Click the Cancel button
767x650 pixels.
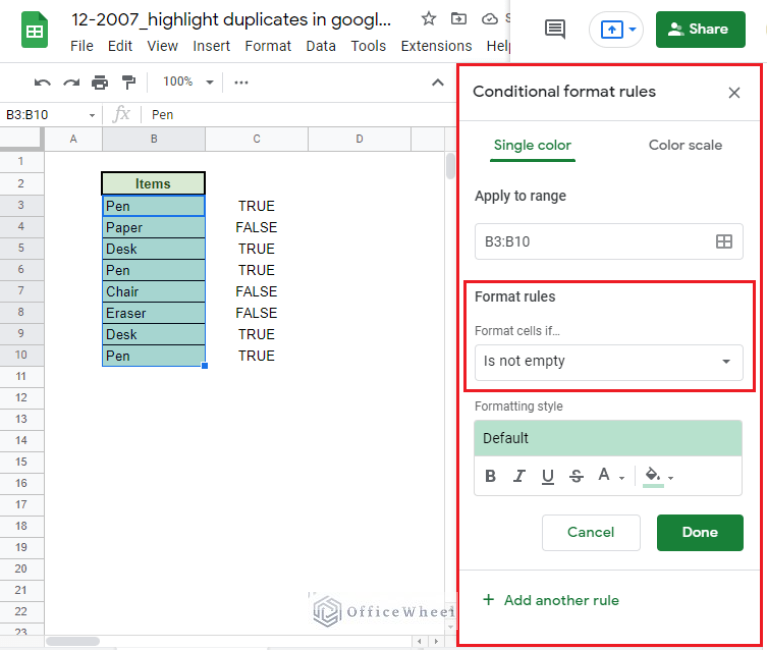click(591, 532)
